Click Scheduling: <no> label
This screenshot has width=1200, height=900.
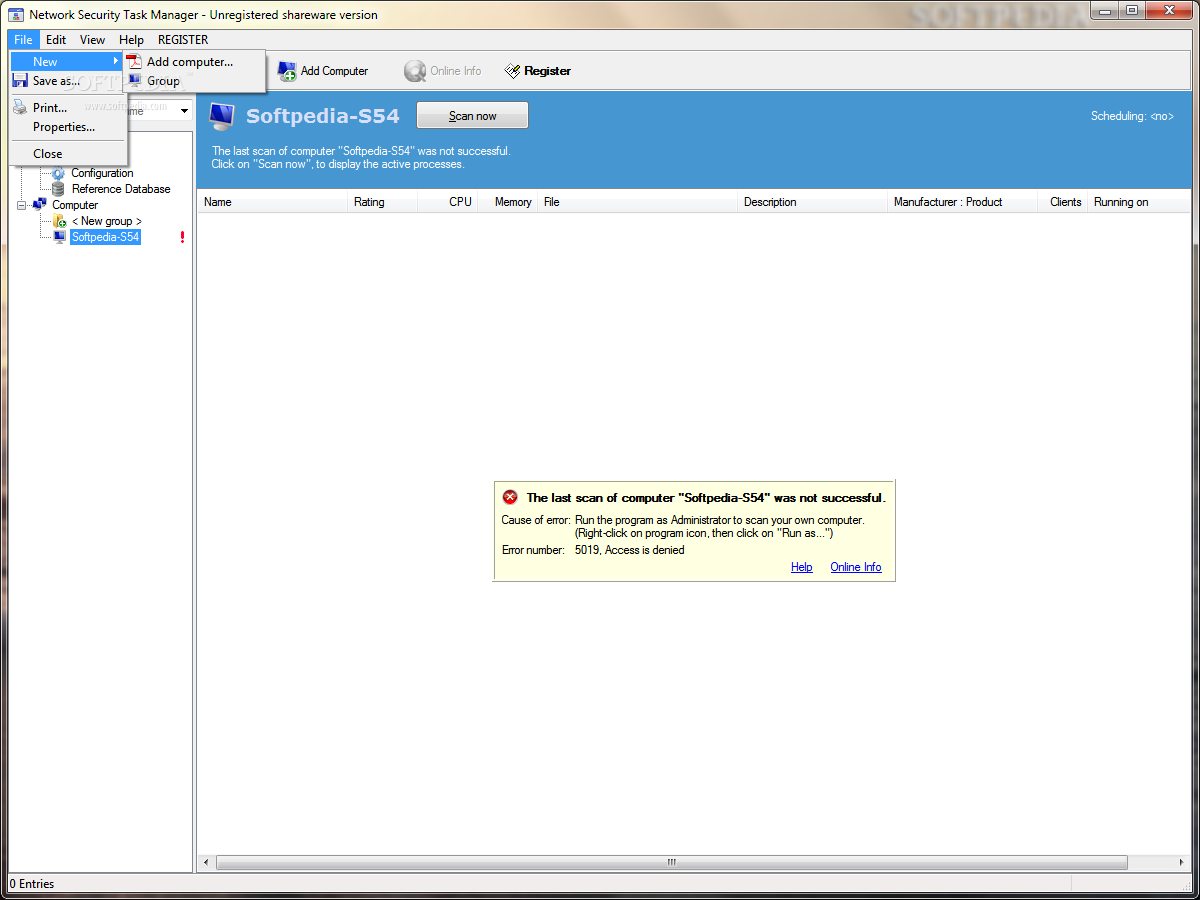1132,116
